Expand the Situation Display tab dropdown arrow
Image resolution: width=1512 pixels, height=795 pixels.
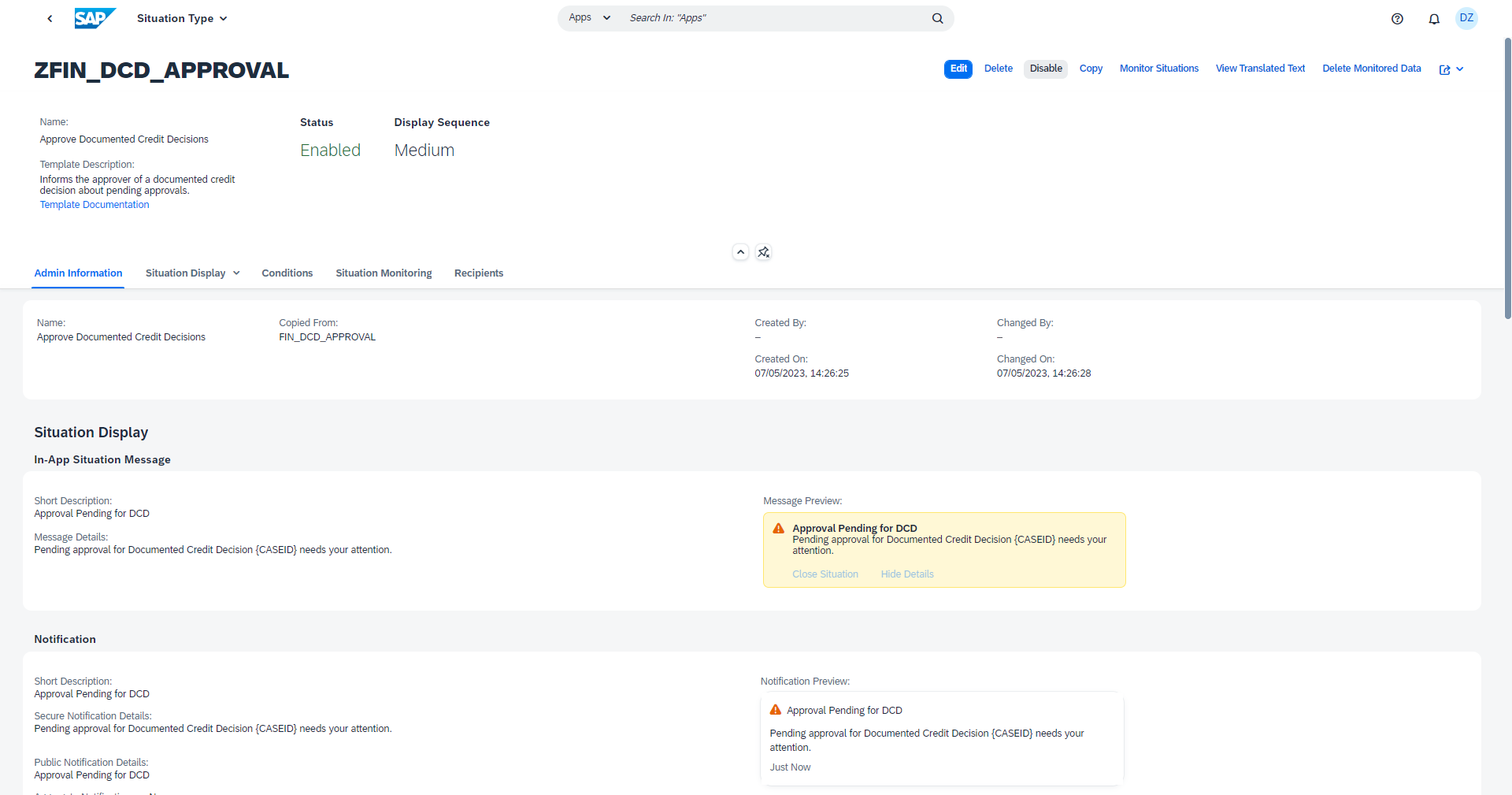[236, 273]
